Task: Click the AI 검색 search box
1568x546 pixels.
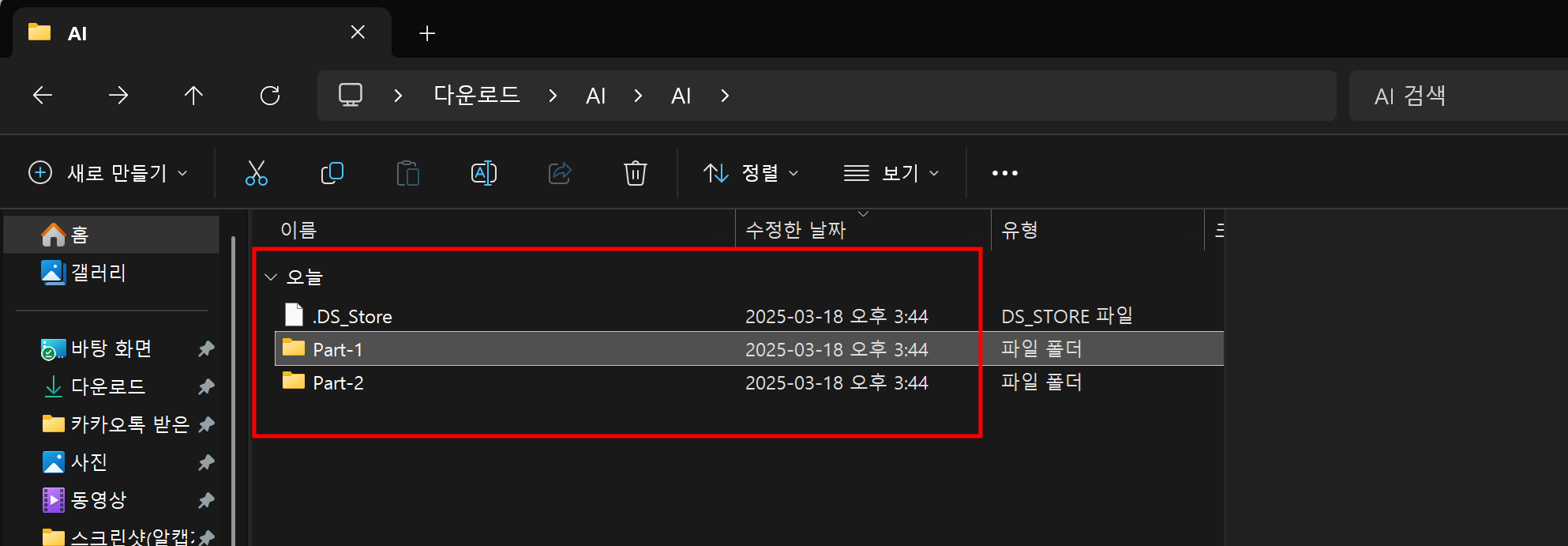Action: tap(1458, 96)
